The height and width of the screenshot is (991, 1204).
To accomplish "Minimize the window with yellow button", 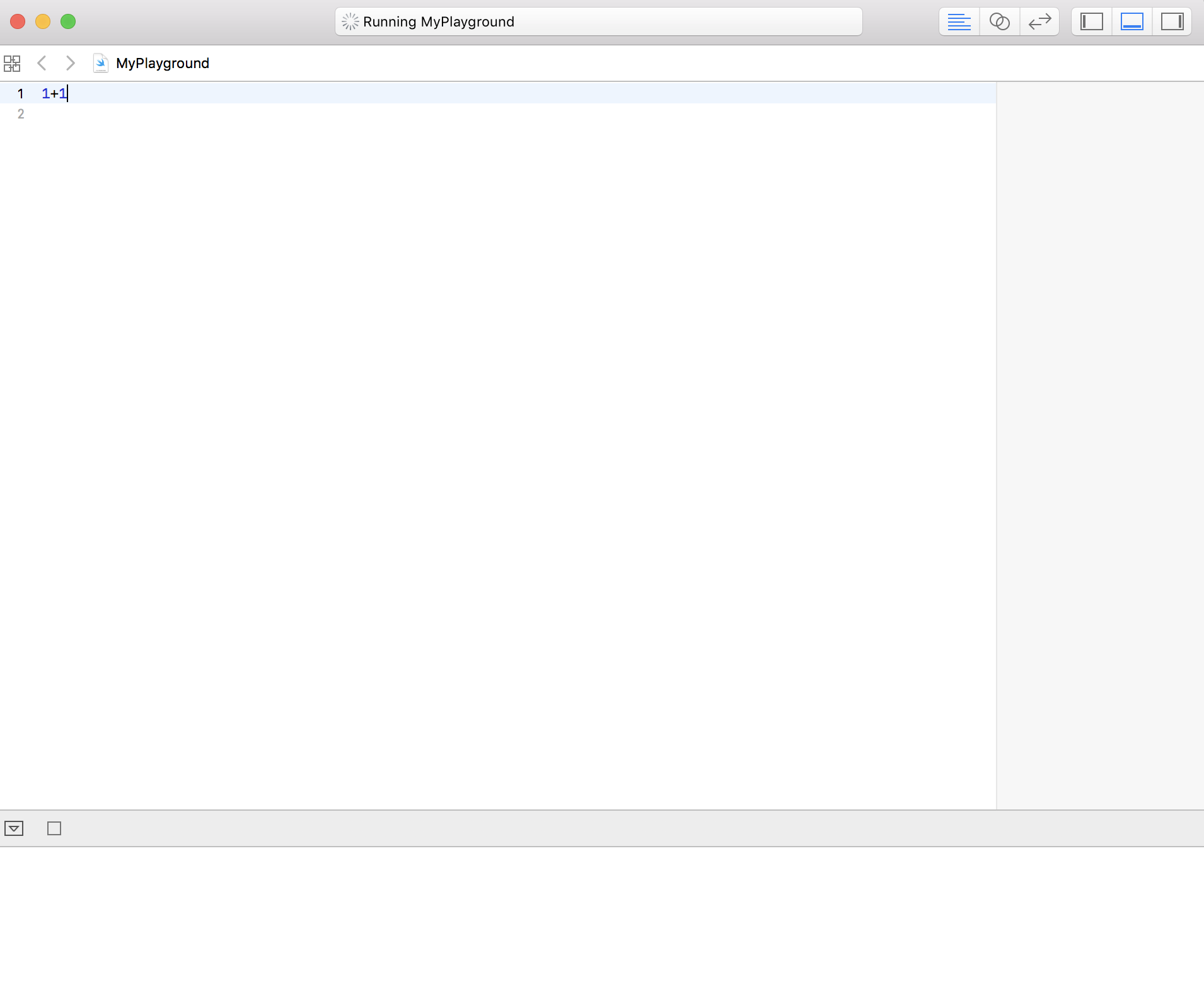I will pos(43,22).
